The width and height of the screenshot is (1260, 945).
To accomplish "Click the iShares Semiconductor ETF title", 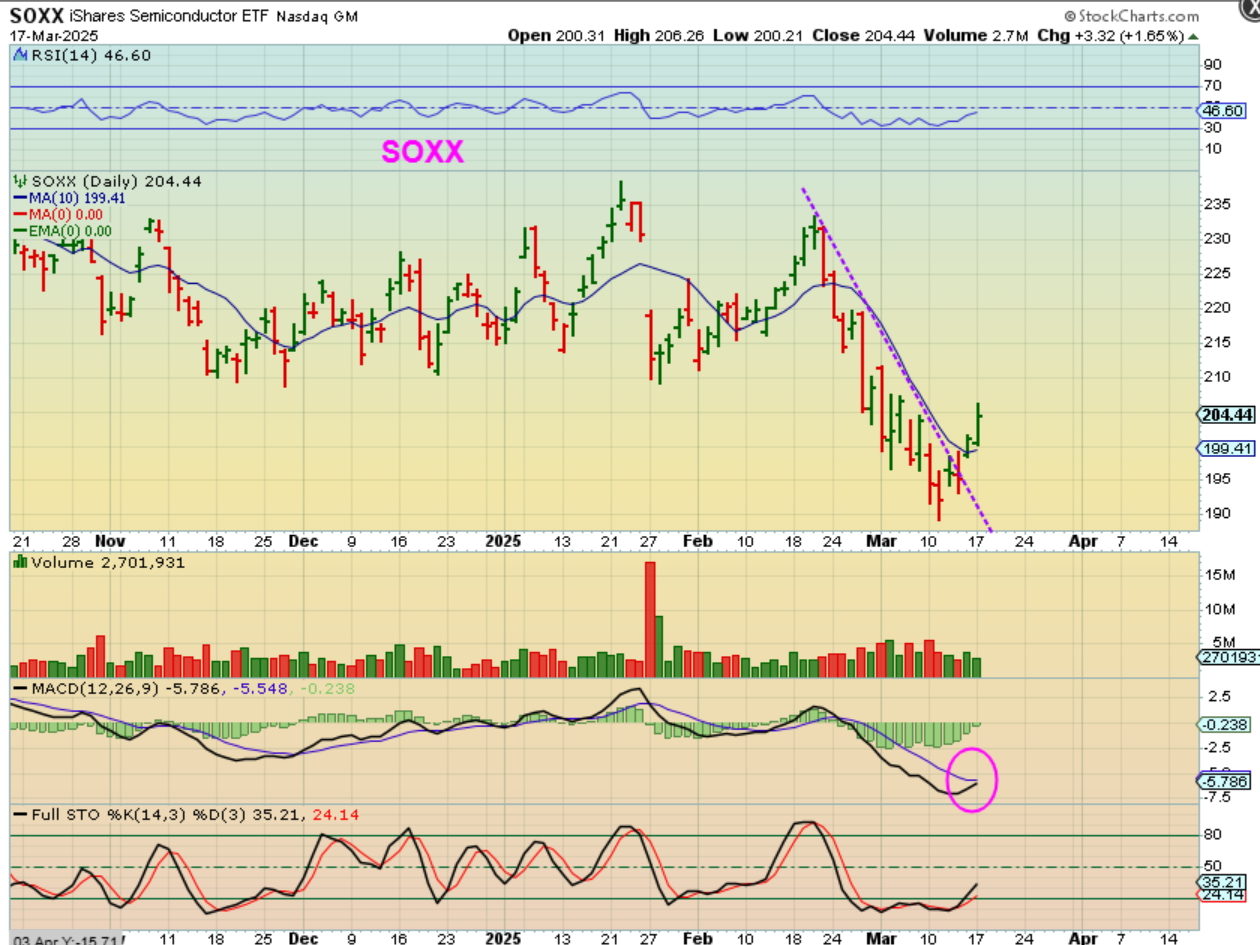I will coord(170,17).
